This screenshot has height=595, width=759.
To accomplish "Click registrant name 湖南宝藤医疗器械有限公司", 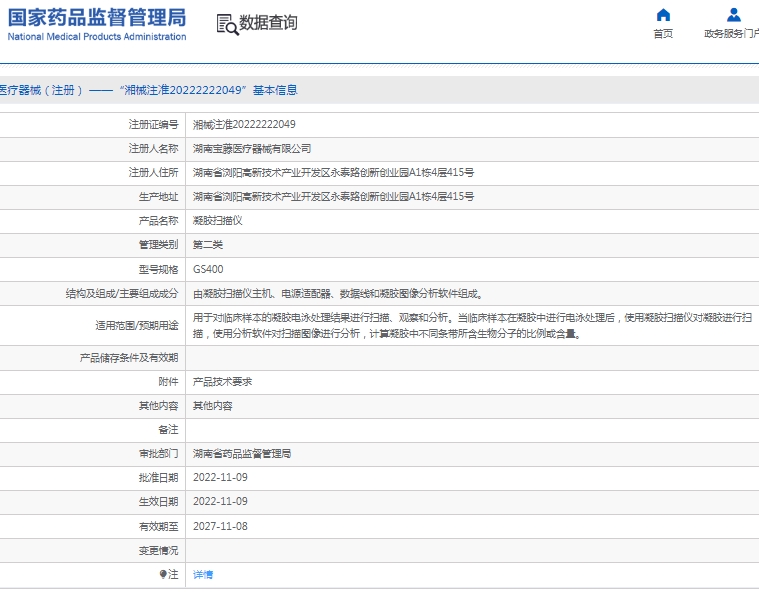I will 251,148.
